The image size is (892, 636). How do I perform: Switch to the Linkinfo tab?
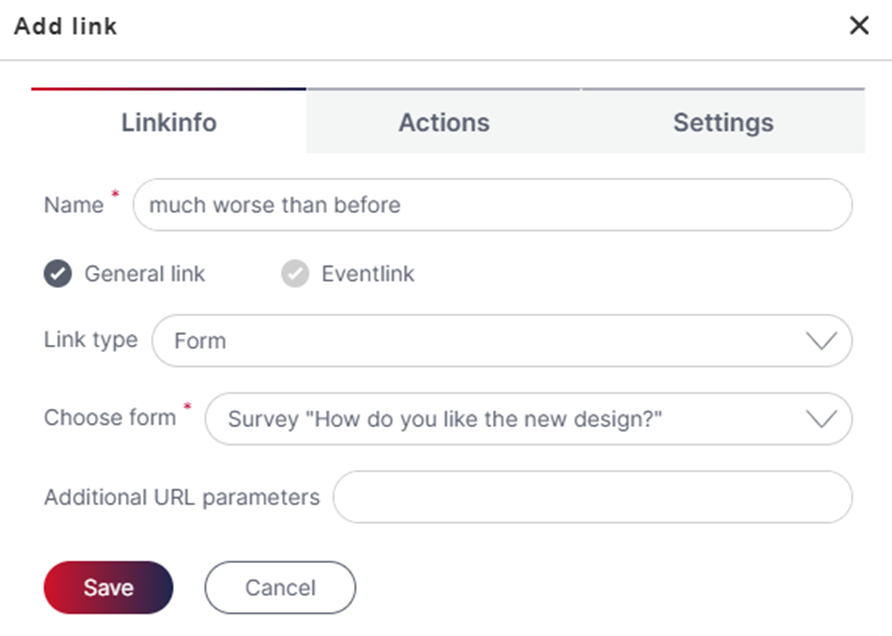click(x=169, y=121)
